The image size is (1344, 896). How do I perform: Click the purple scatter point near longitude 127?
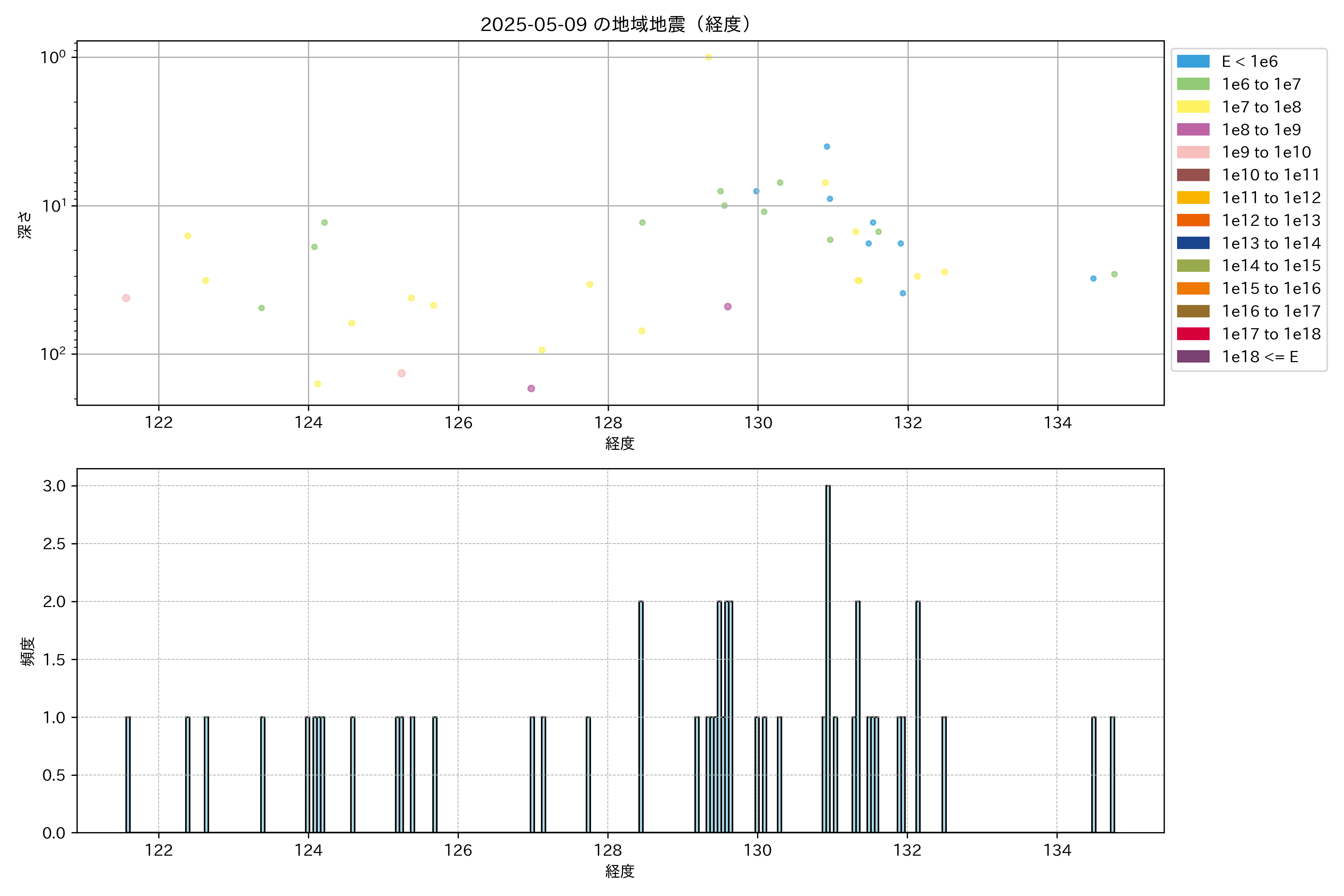[531, 389]
